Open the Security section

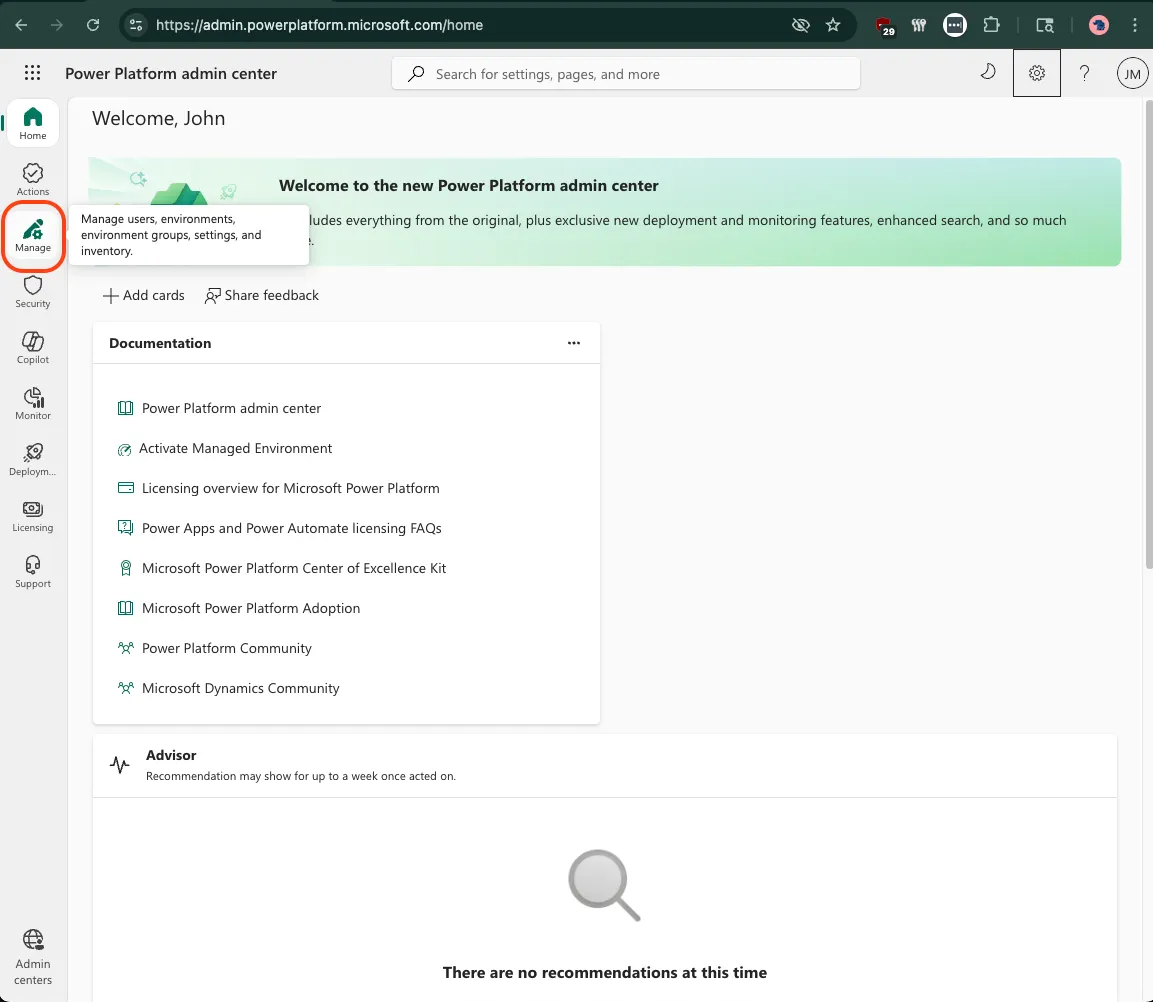(x=32, y=291)
